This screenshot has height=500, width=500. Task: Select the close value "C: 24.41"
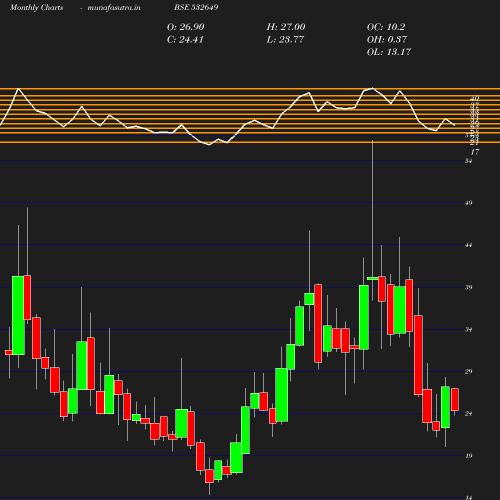tap(185, 40)
